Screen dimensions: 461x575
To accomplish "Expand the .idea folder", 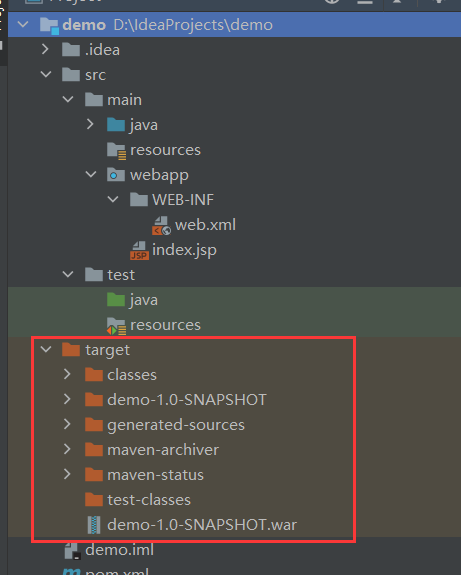I will tap(45, 49).
